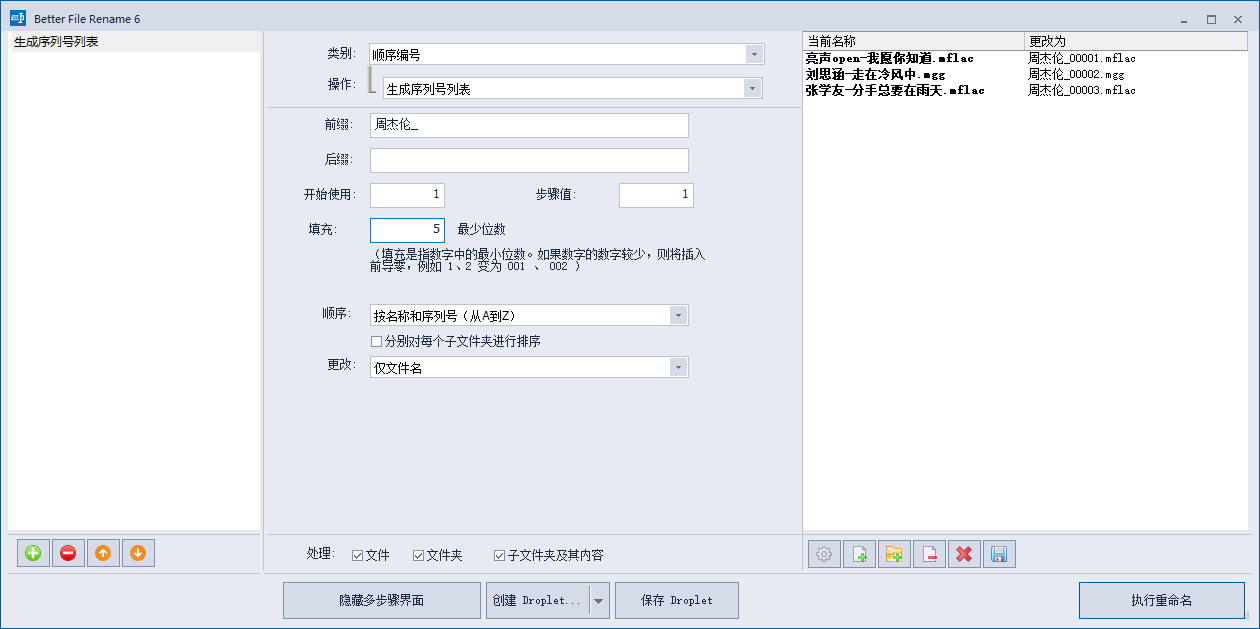This screenshot has height=629, width=1260.
Task: Click the 填充 digits field showing 5
Action: (x=407, y=230)
